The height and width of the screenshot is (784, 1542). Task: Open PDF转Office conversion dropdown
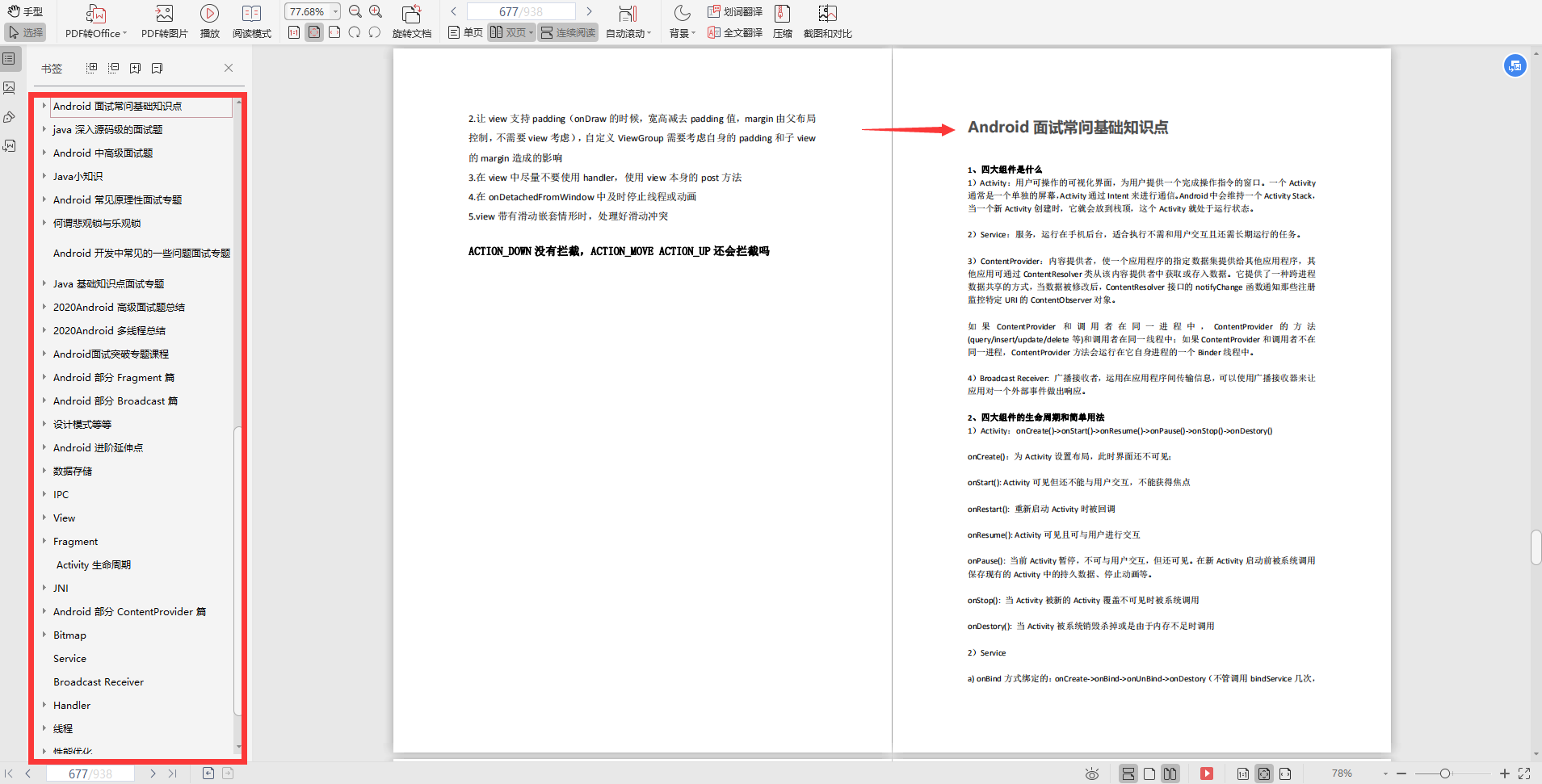click(x=96, y=22)
